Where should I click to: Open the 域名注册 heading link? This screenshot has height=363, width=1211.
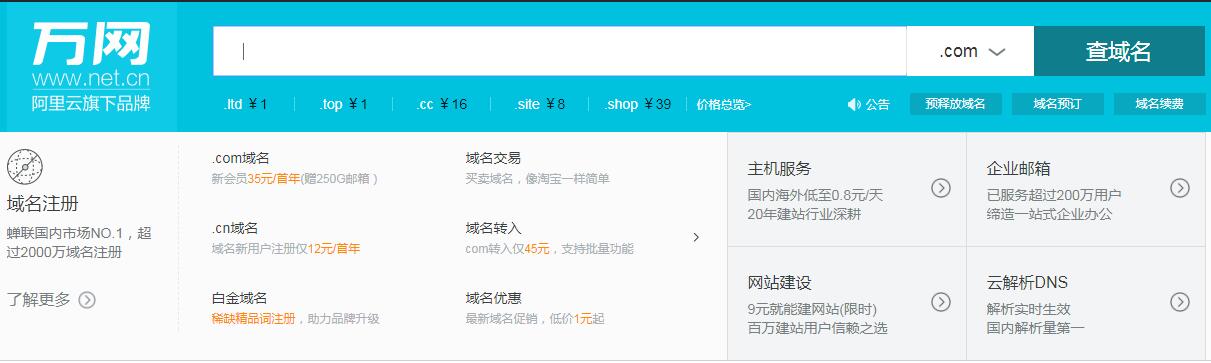pyautogui.click(x=42, y=204)
